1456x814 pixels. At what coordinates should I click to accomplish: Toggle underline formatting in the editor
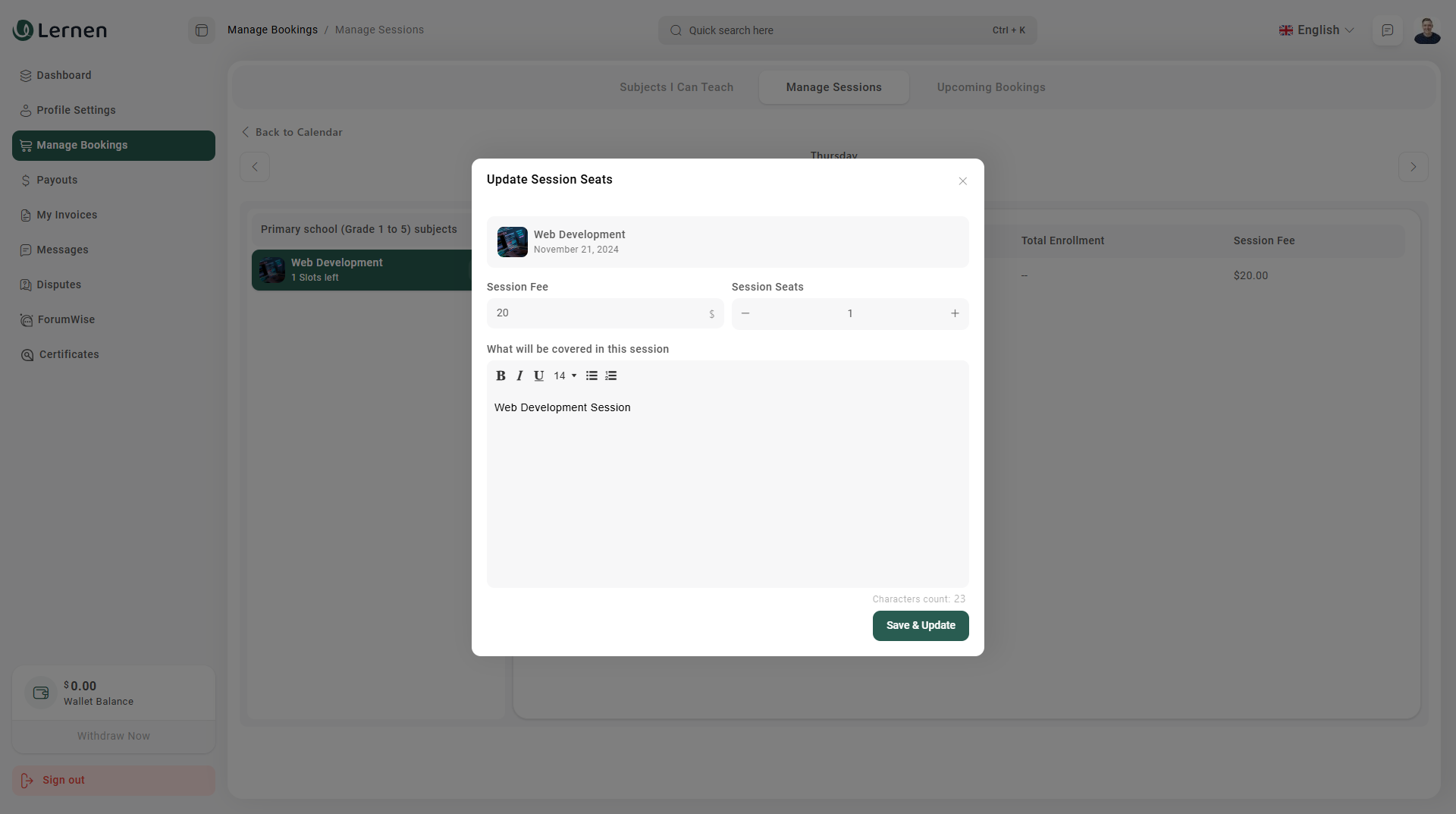(x=538, y=376)
